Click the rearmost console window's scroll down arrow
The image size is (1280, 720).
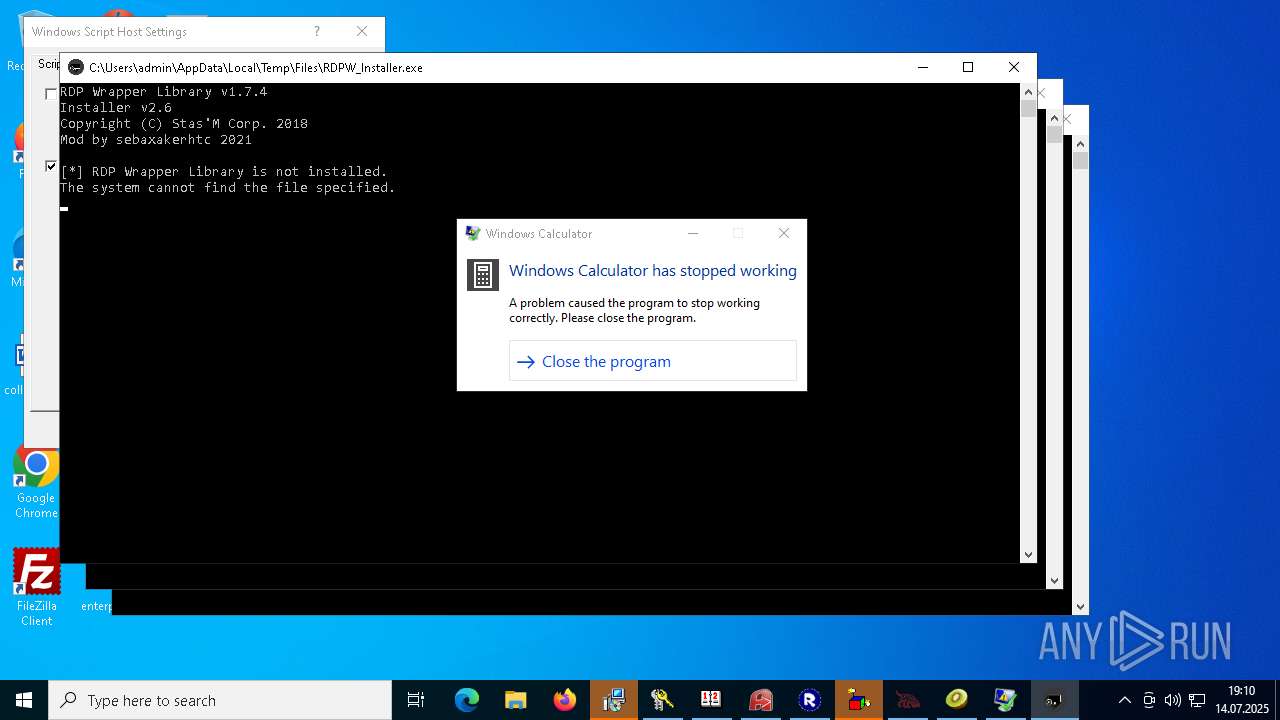pyautogui.click(x=1080, y=606)
